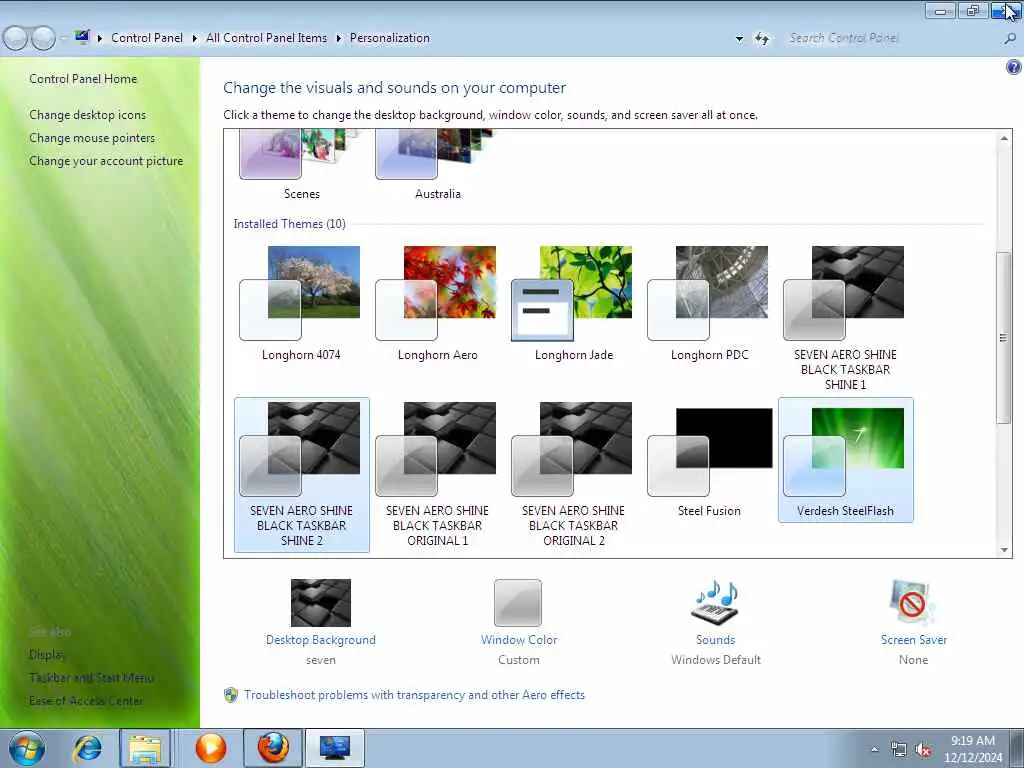Choose the Longhorn Jade theme

(x=573, y=304)
